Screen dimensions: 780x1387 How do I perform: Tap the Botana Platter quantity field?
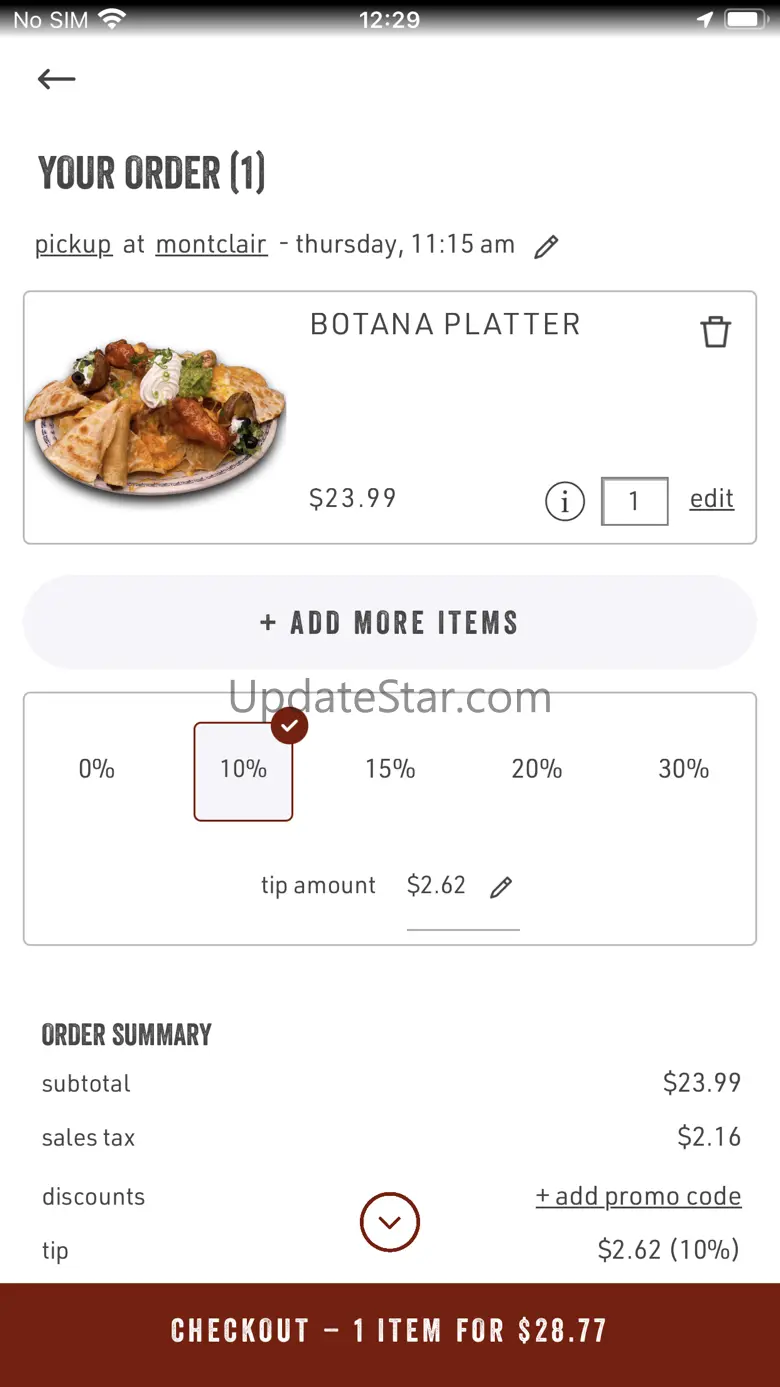pyautogui.click(x=634, y=501)
